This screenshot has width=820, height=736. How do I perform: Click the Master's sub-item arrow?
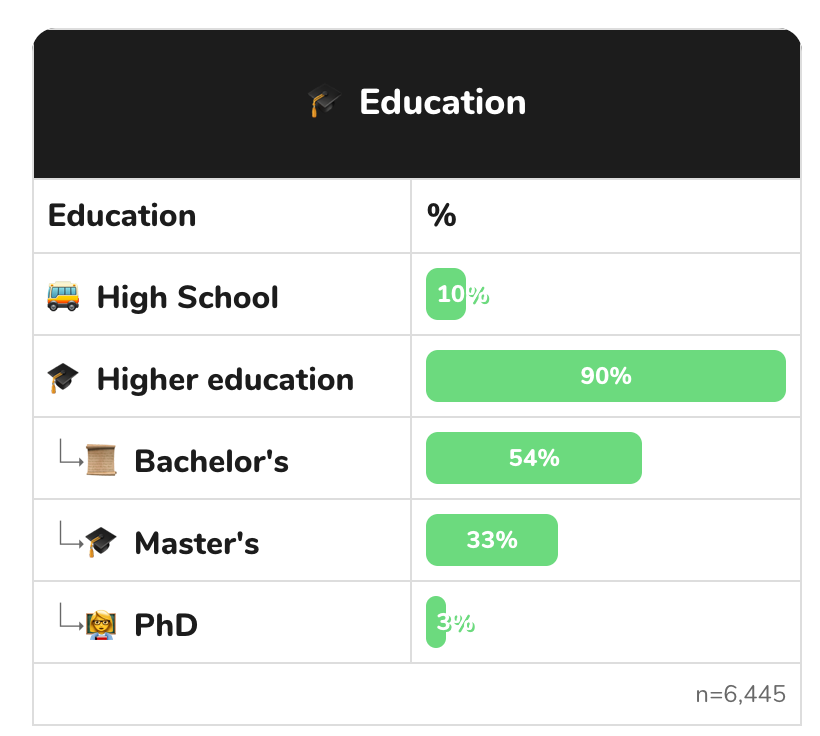point(71,534)
